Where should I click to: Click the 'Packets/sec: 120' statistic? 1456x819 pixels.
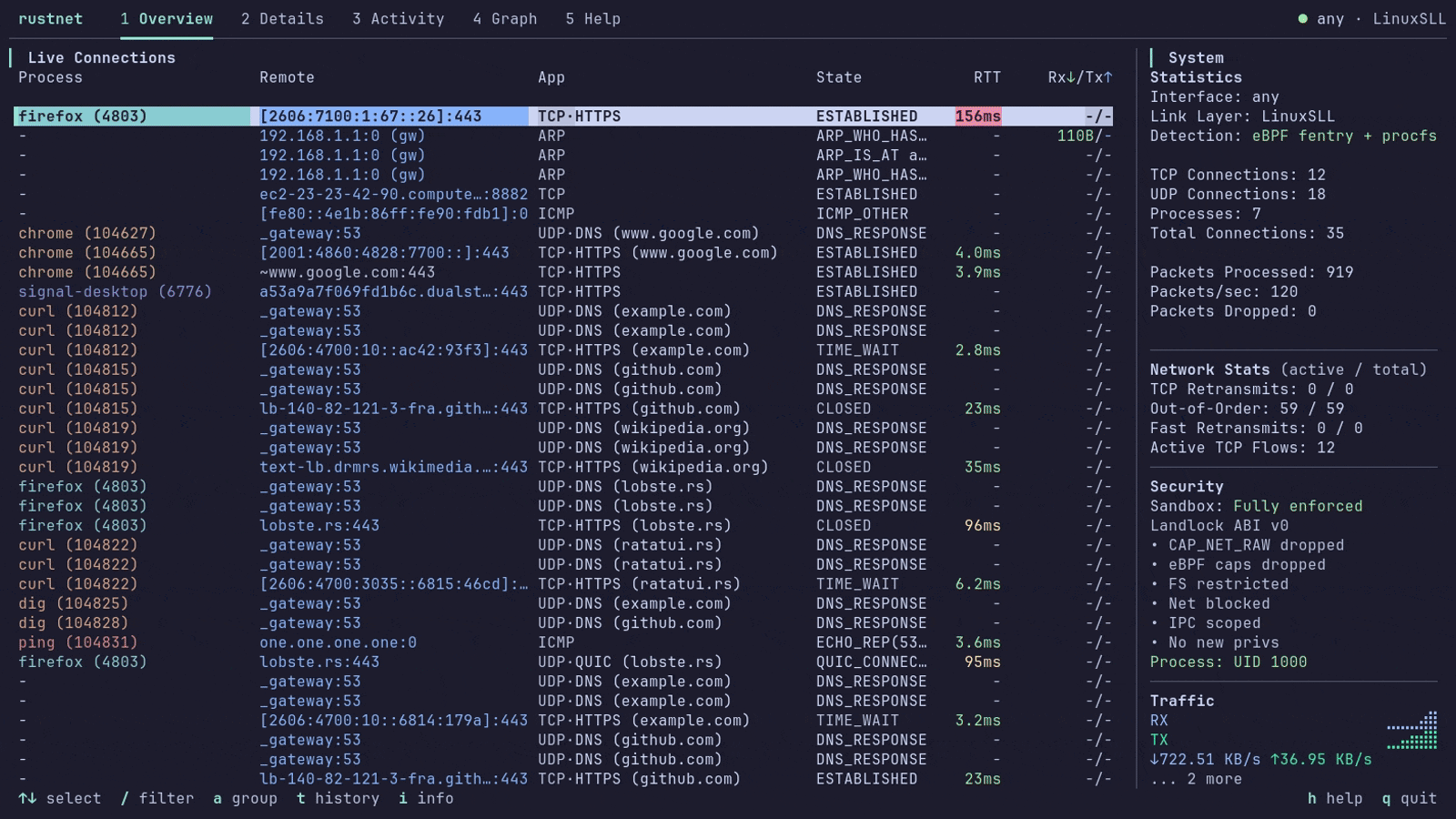point(1224,292)
